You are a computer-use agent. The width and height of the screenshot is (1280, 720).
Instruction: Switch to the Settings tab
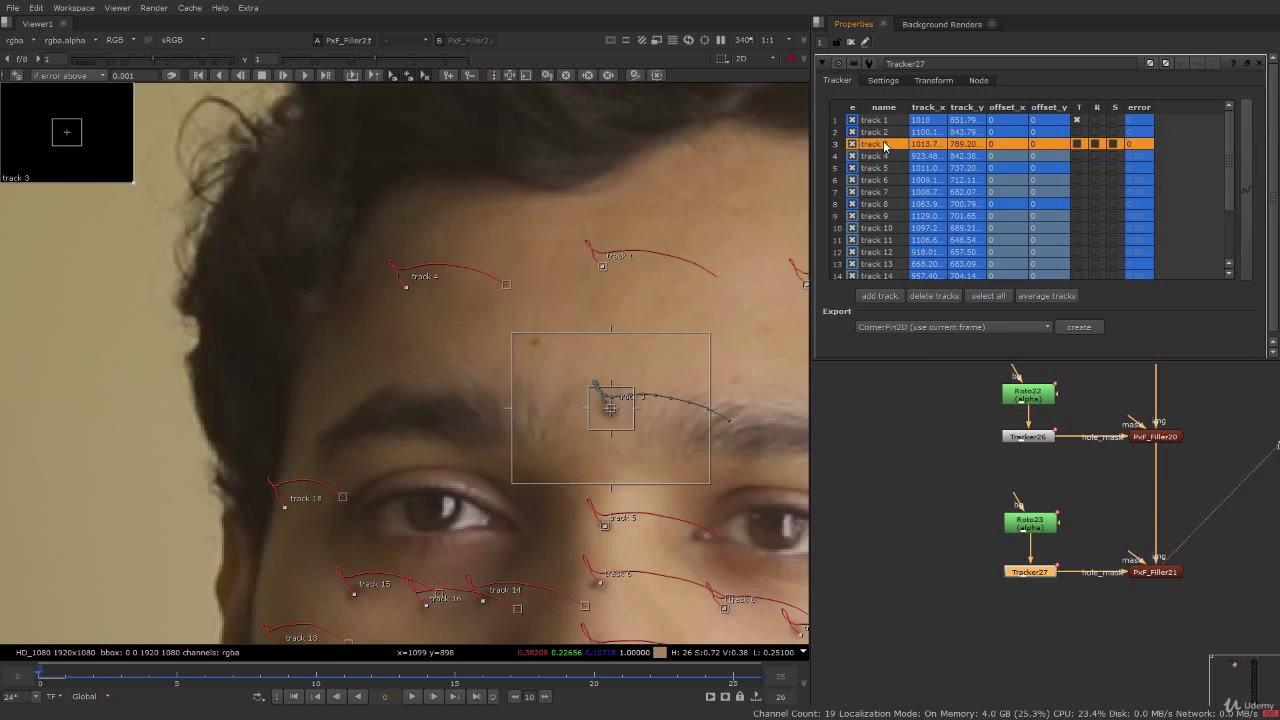coord(882,80)
